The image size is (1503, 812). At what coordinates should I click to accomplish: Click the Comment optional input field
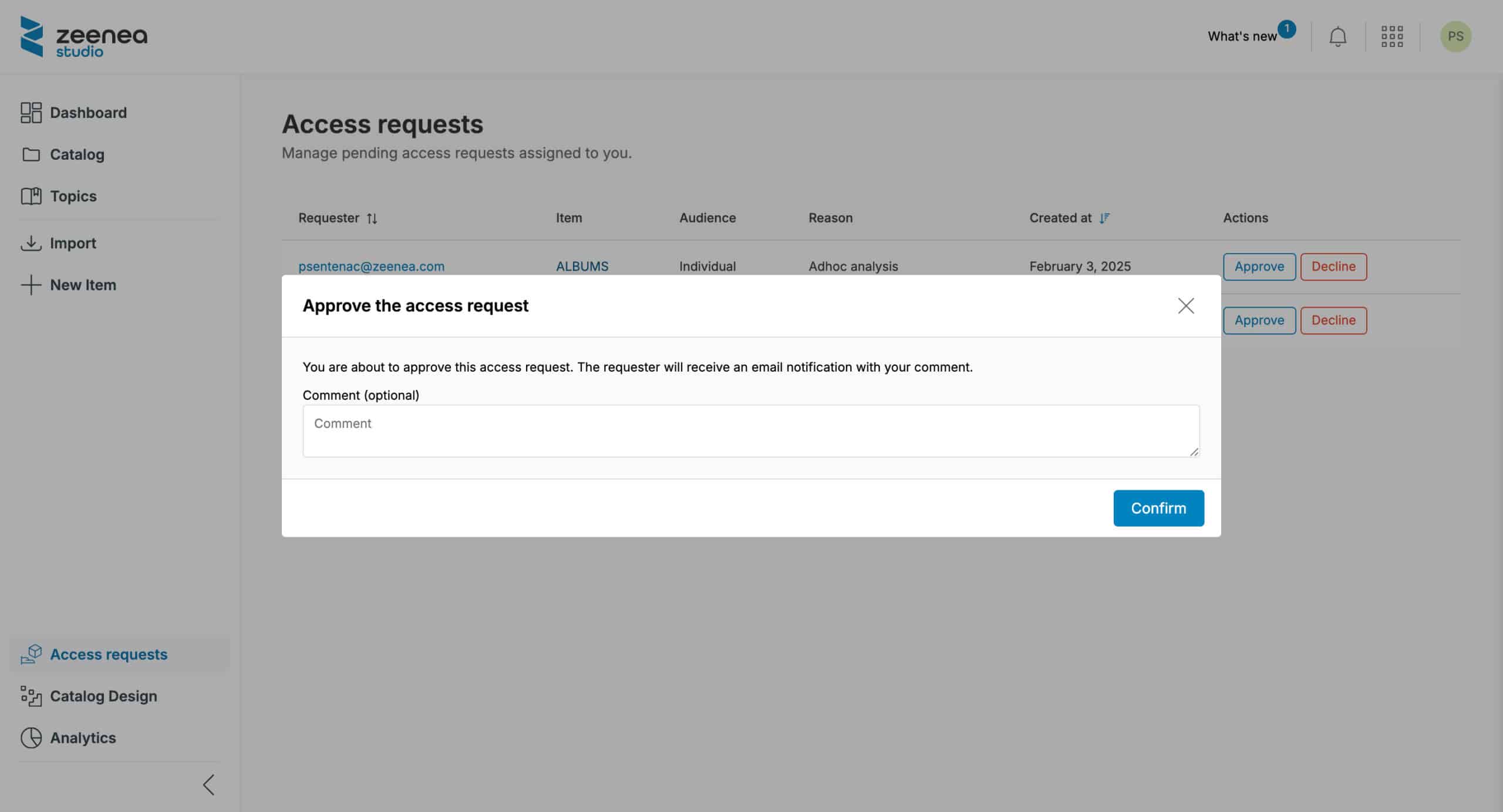751,430
